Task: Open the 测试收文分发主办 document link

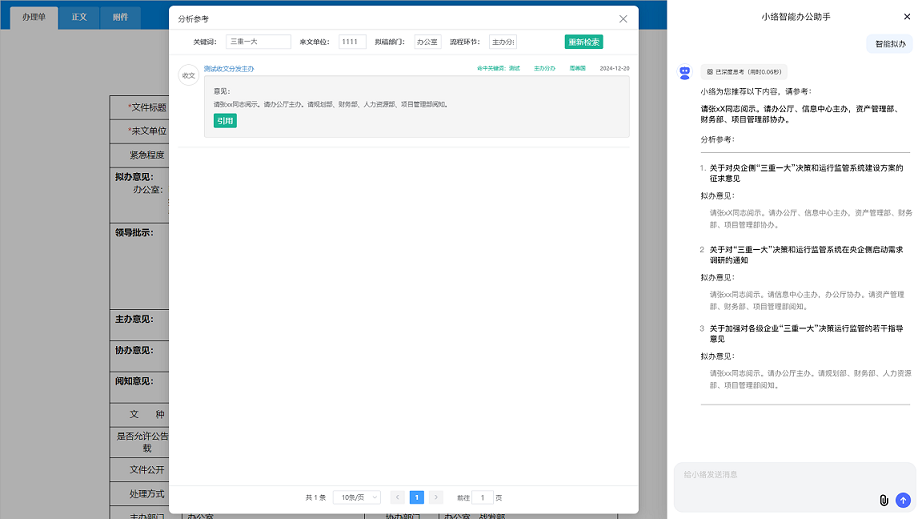Action: click(x=229, y=69)
